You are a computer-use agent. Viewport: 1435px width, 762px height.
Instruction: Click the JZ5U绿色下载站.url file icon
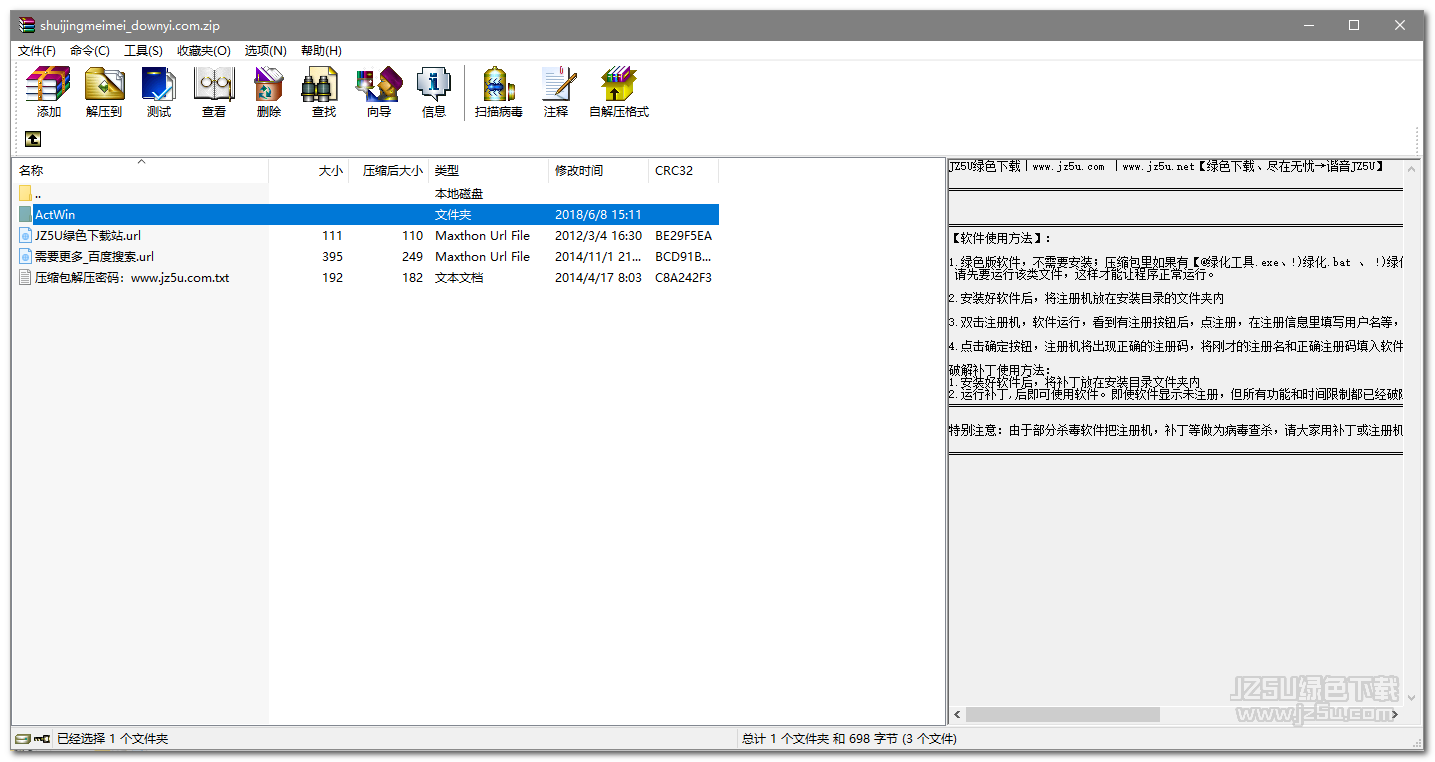[25, 236]
